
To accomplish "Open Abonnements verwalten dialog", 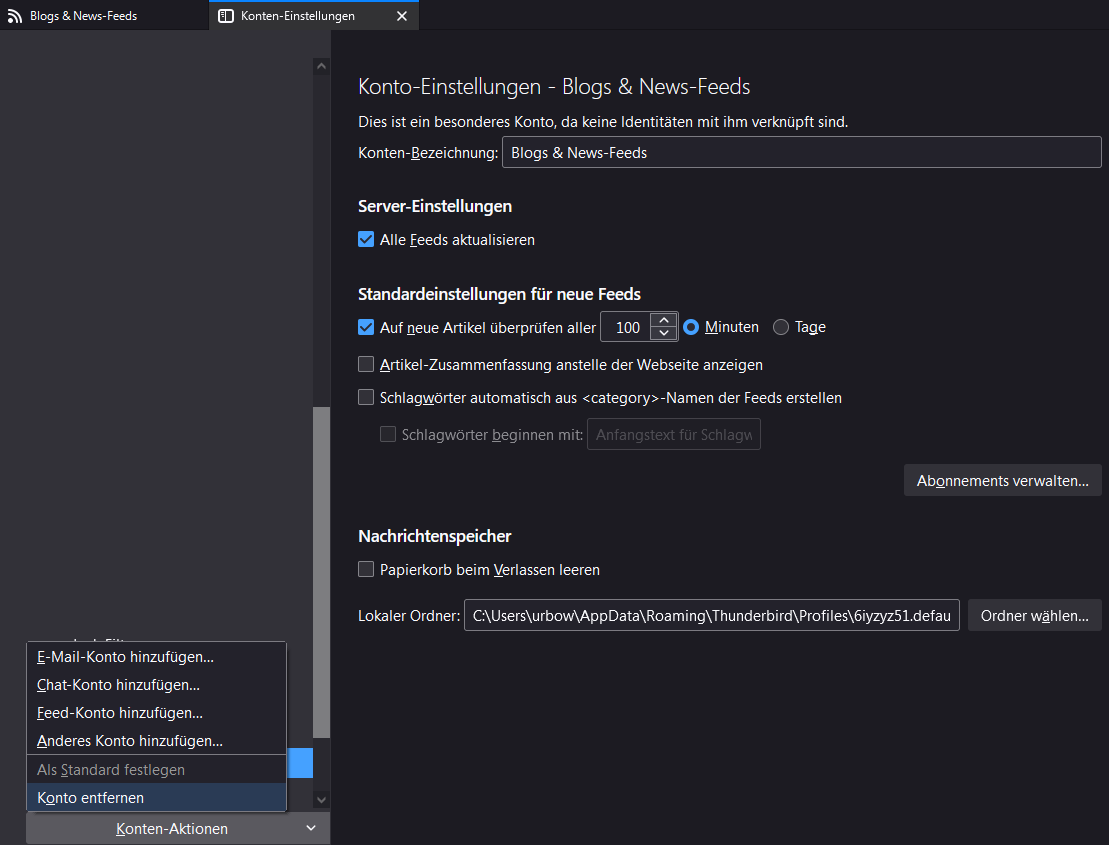I will pos(1002,480).
